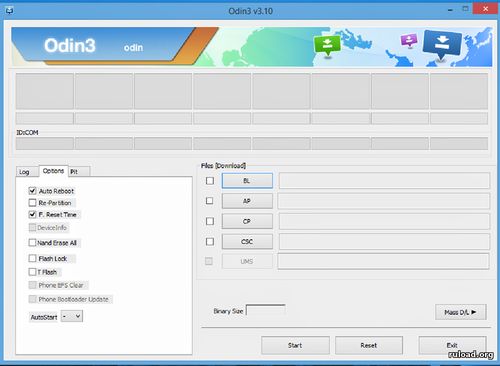
Task: Start the flashing process
Action: pyautogui.click(x=295, y=345)
